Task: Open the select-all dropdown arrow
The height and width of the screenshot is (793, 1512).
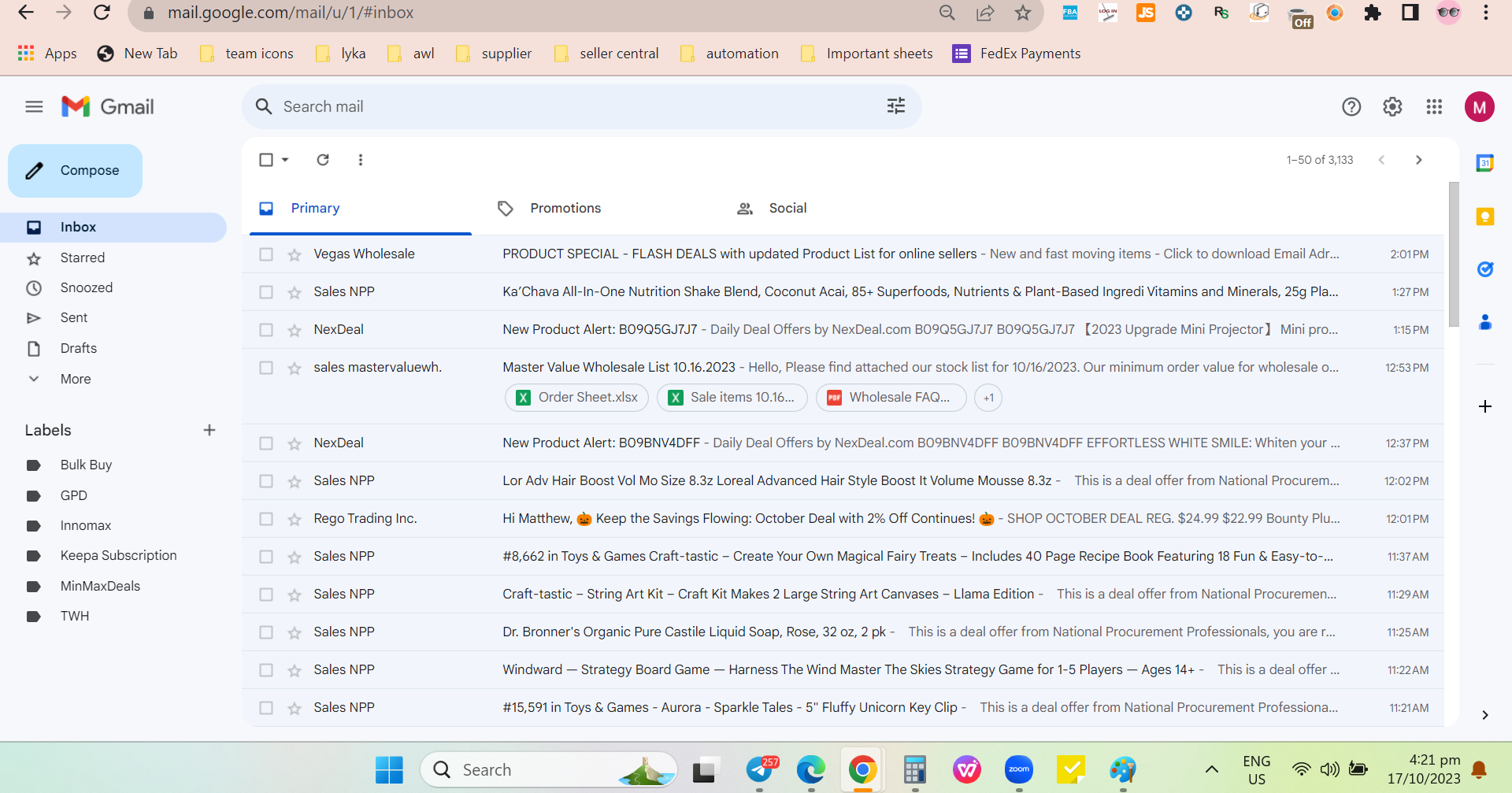Action: click(285, 160)
